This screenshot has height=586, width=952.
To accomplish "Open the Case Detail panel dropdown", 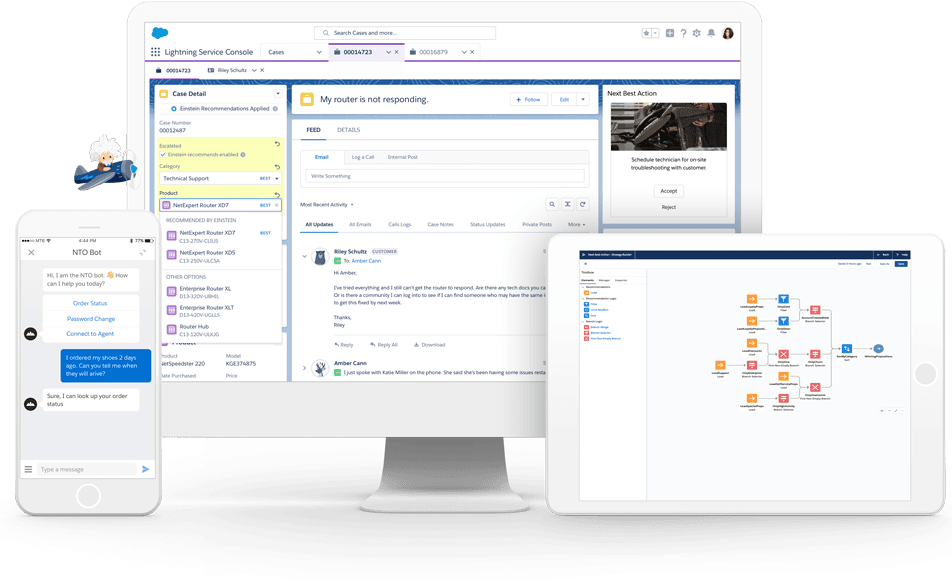I will [x=277, y=94].
